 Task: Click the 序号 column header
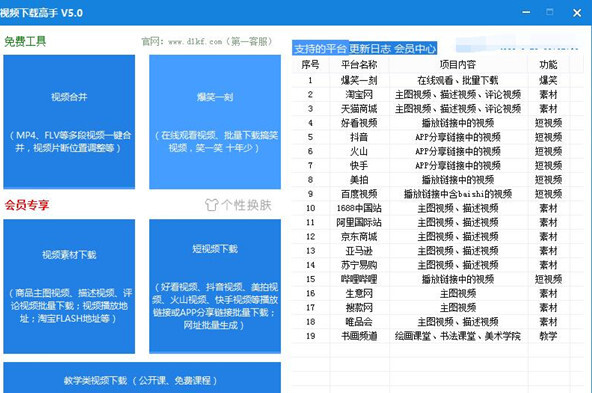tap(310, 65)
